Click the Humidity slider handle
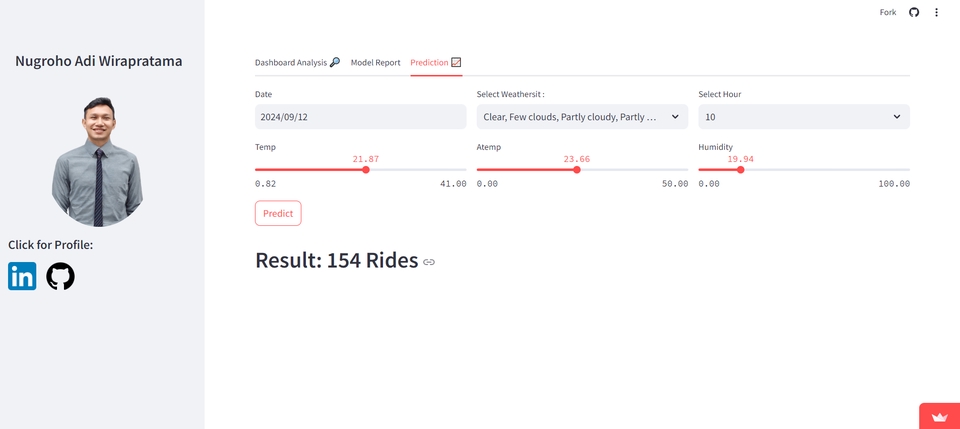 click(x=740, y=170)
